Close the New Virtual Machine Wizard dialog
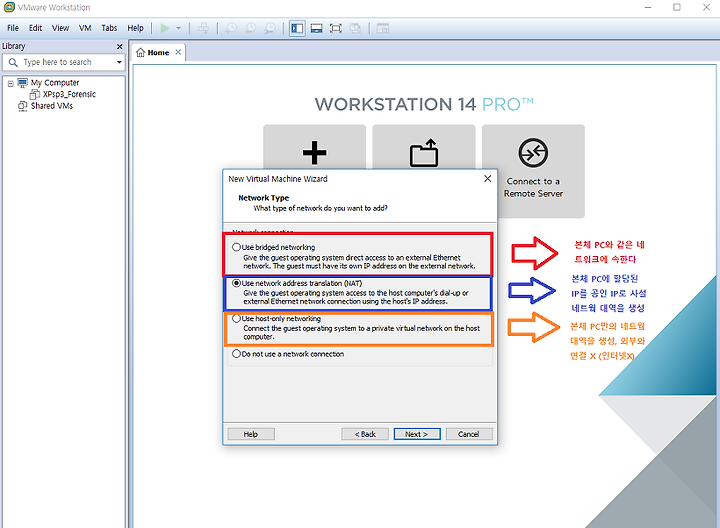The width and height of the screenshot is (720, 528). (488, 179)
